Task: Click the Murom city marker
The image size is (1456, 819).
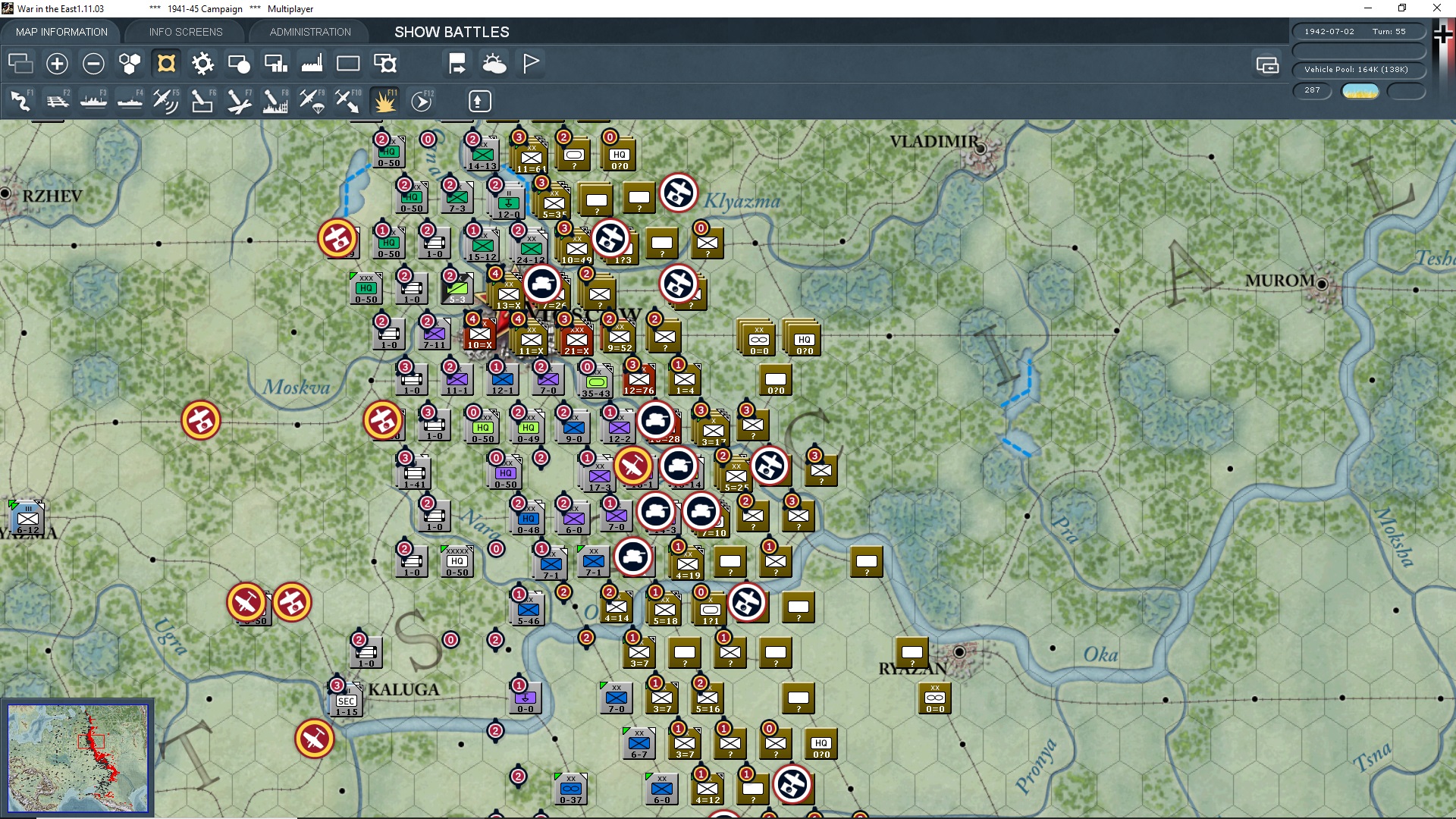Action: point(1322,284)
